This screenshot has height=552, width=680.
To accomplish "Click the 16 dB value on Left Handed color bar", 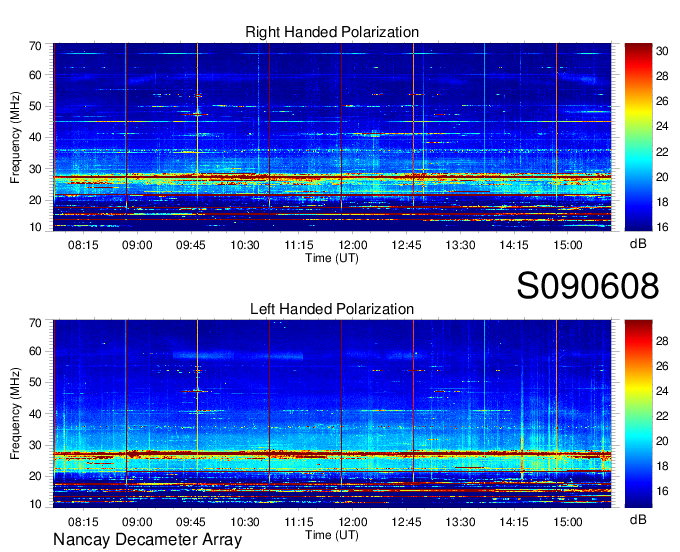I will coord(662,491).
